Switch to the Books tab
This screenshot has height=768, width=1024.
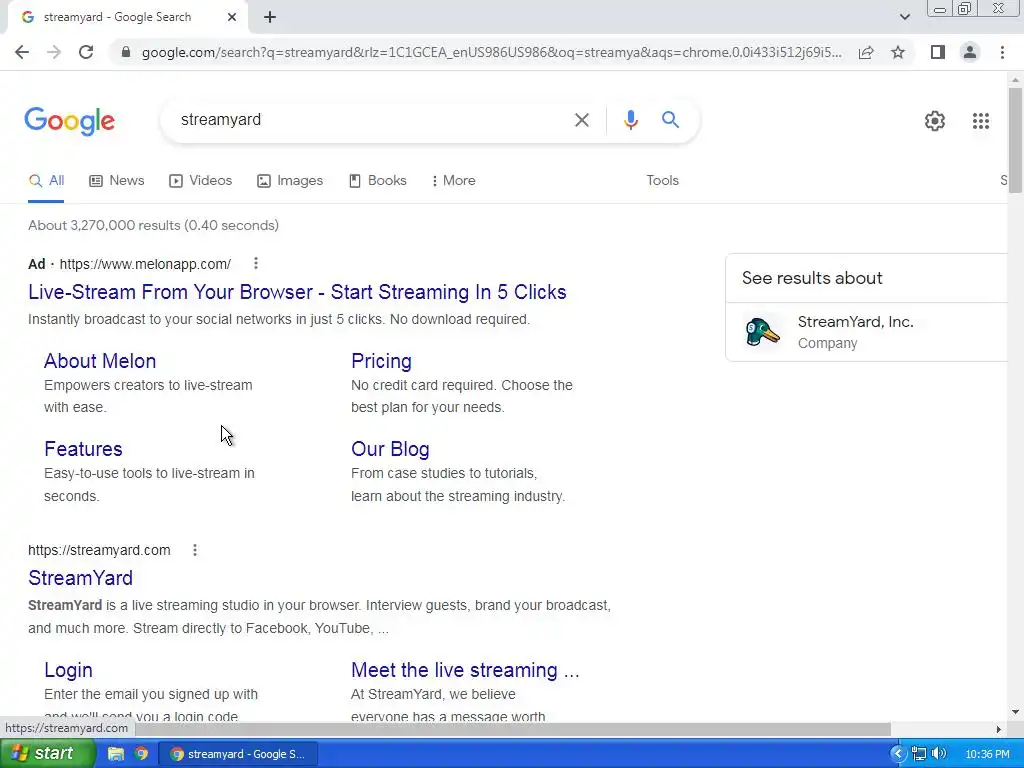(x=378, y=181)
